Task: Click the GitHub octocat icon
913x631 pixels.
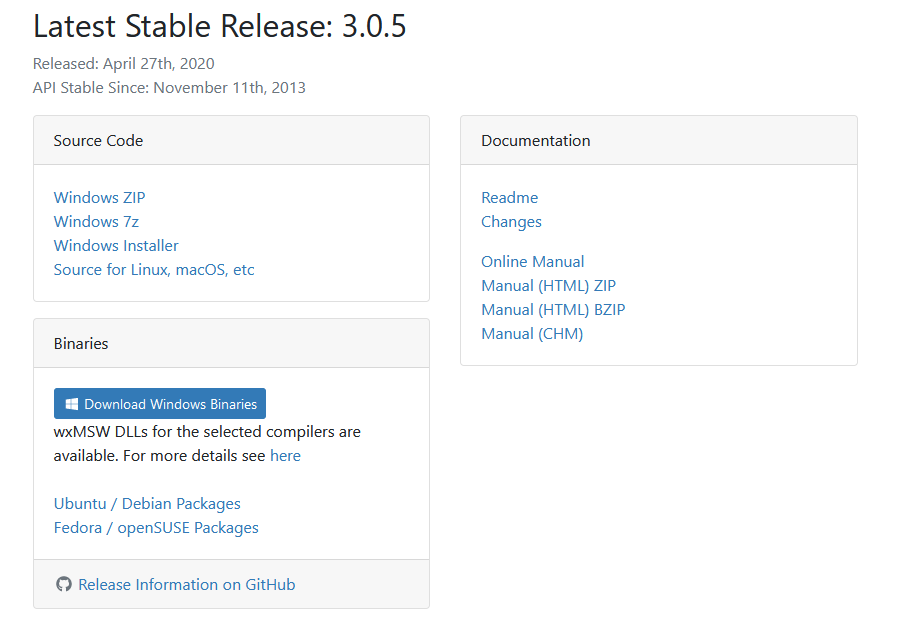Action: tap(64, 584)
